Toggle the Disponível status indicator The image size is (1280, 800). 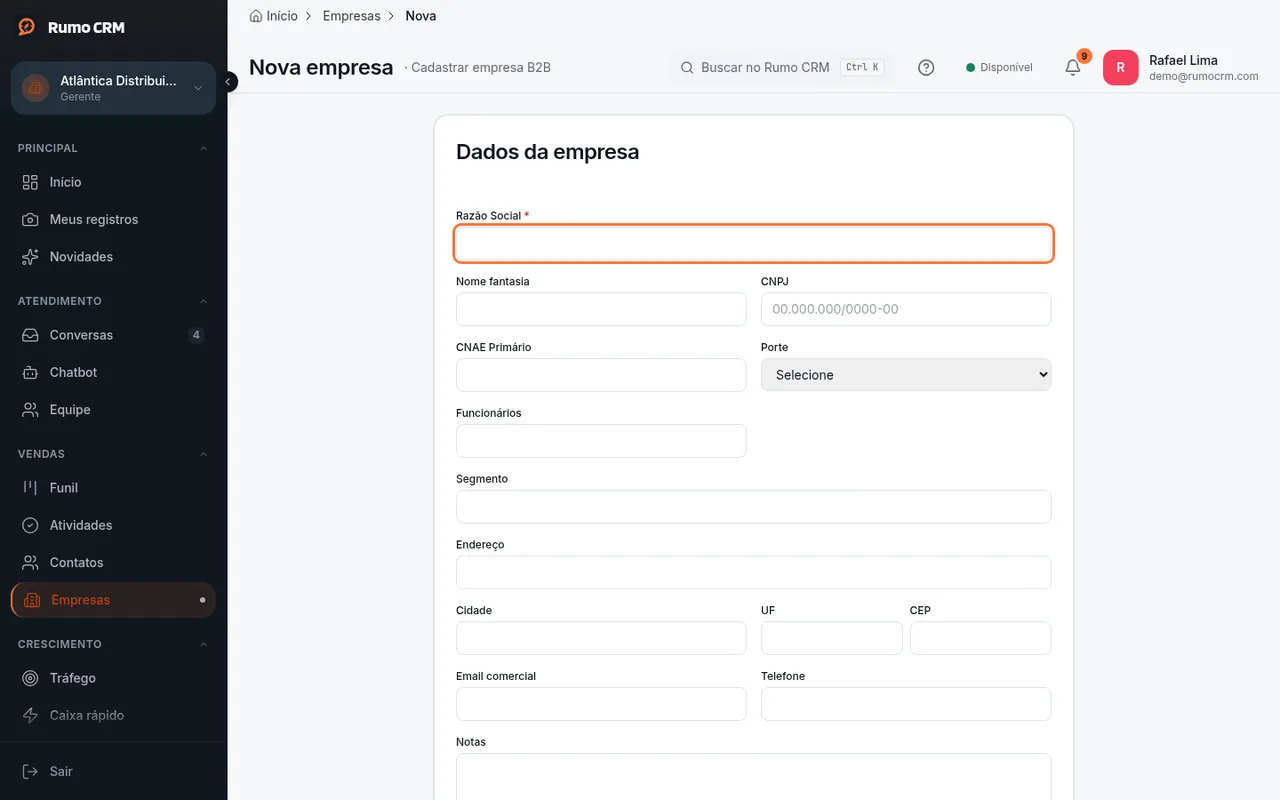click(x=999, y=68)
